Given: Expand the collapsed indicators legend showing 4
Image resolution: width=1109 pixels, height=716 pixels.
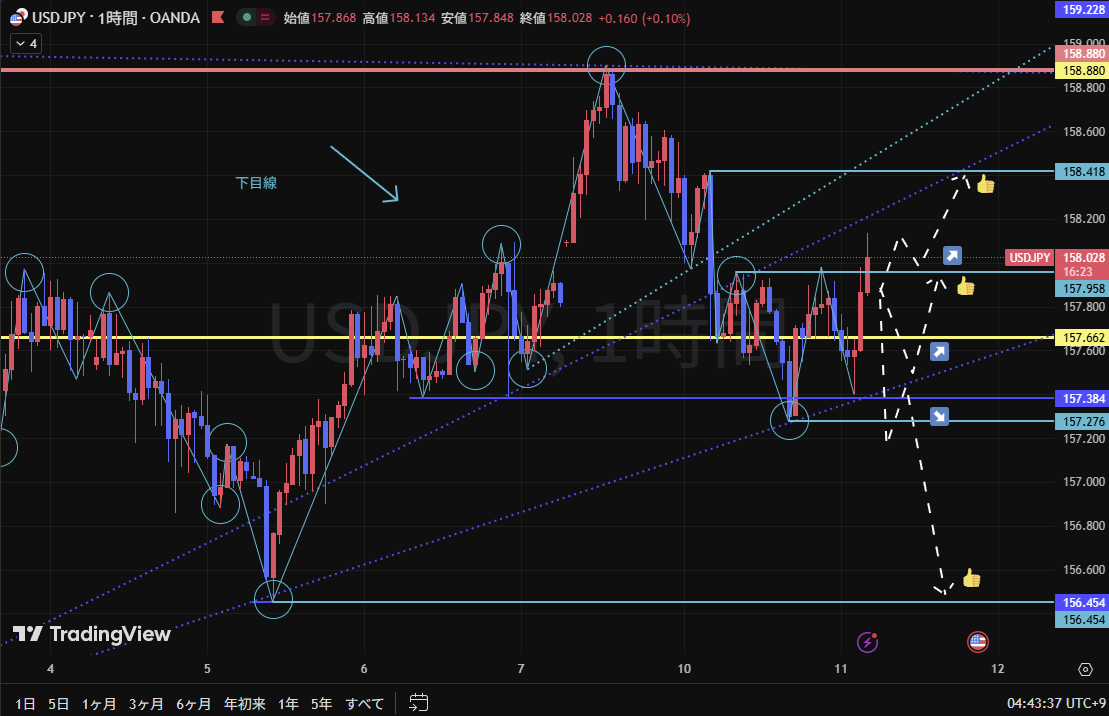Looking at the screenshot, I should (25, 44).
